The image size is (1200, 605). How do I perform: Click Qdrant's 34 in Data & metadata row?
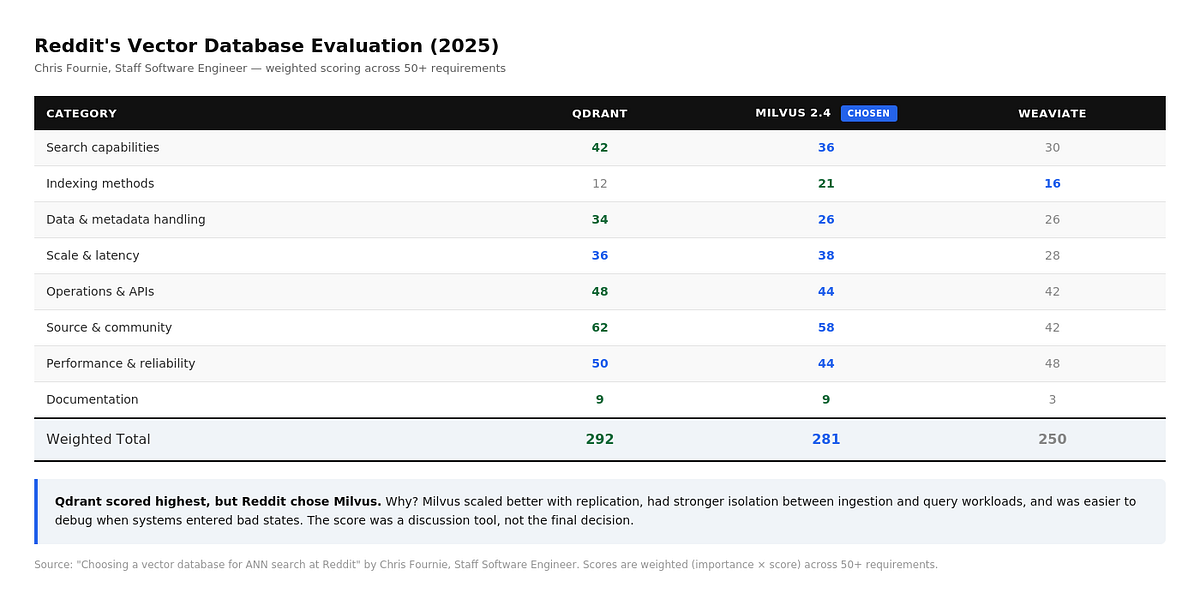[600, 219]
